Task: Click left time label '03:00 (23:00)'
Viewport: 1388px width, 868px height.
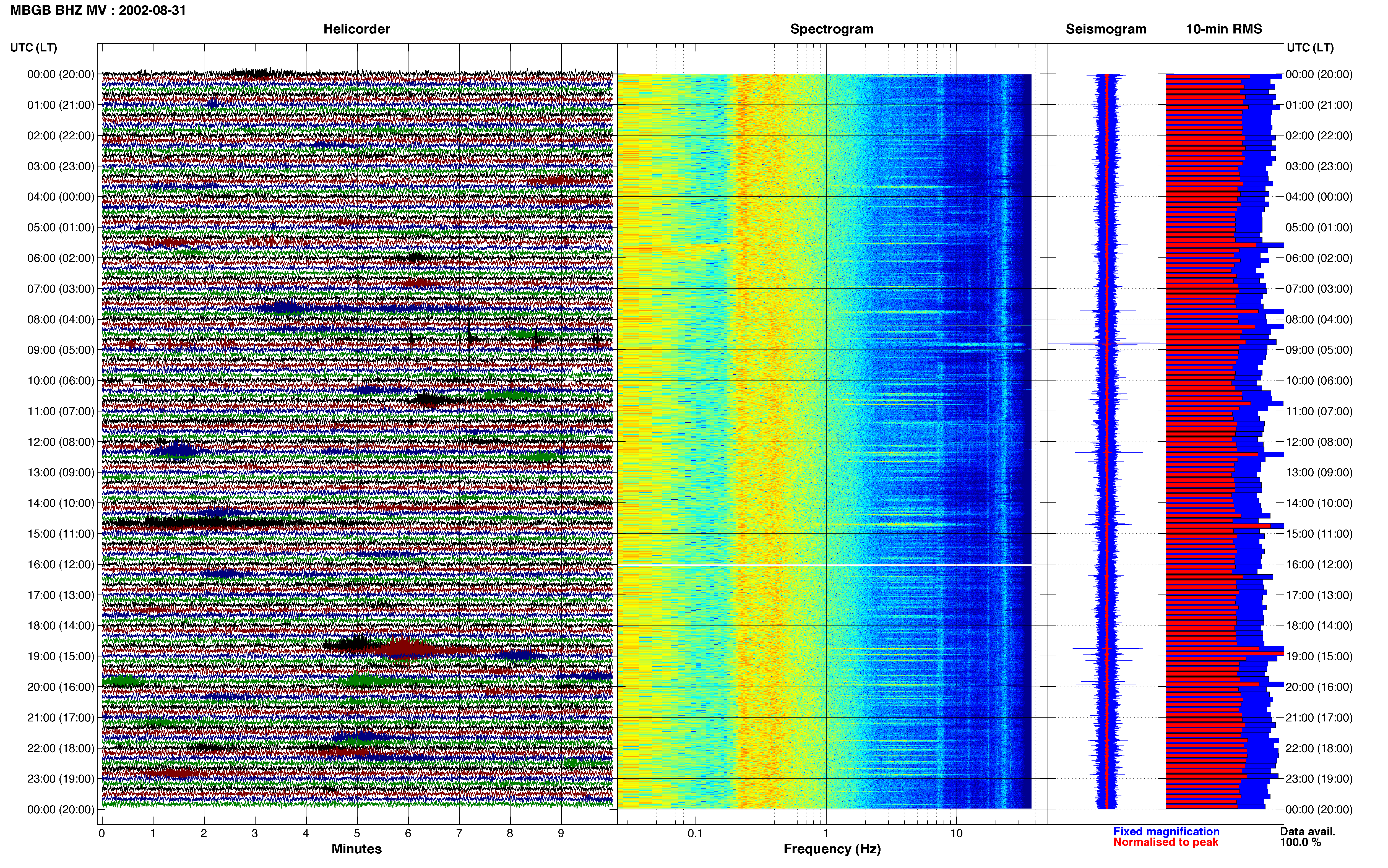Action: click(x=61, y=166)
